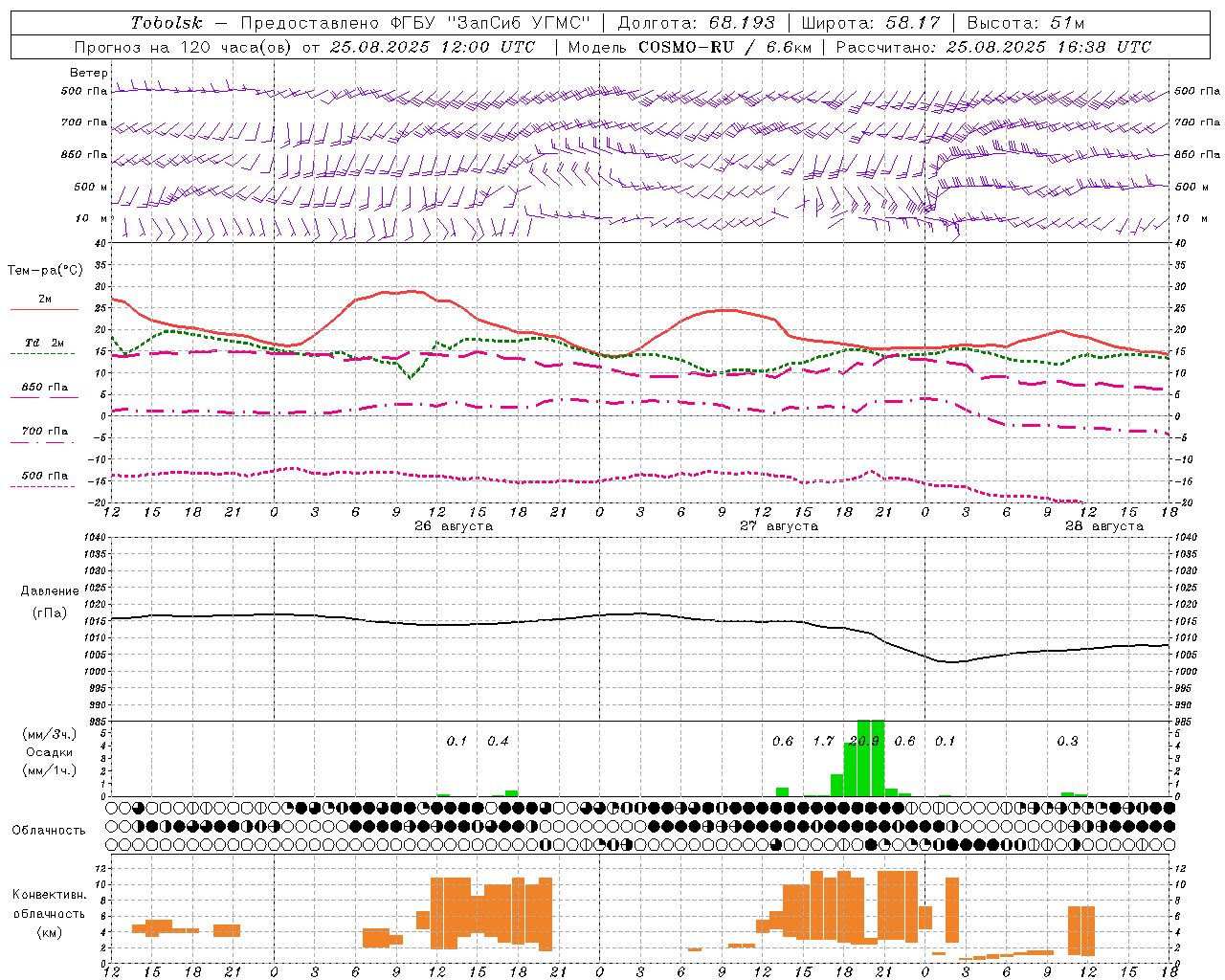This screenshot has height=980, width=1225.
Task: Click the 1040 label on left pressure axis
Action: [x=95, y=538]
